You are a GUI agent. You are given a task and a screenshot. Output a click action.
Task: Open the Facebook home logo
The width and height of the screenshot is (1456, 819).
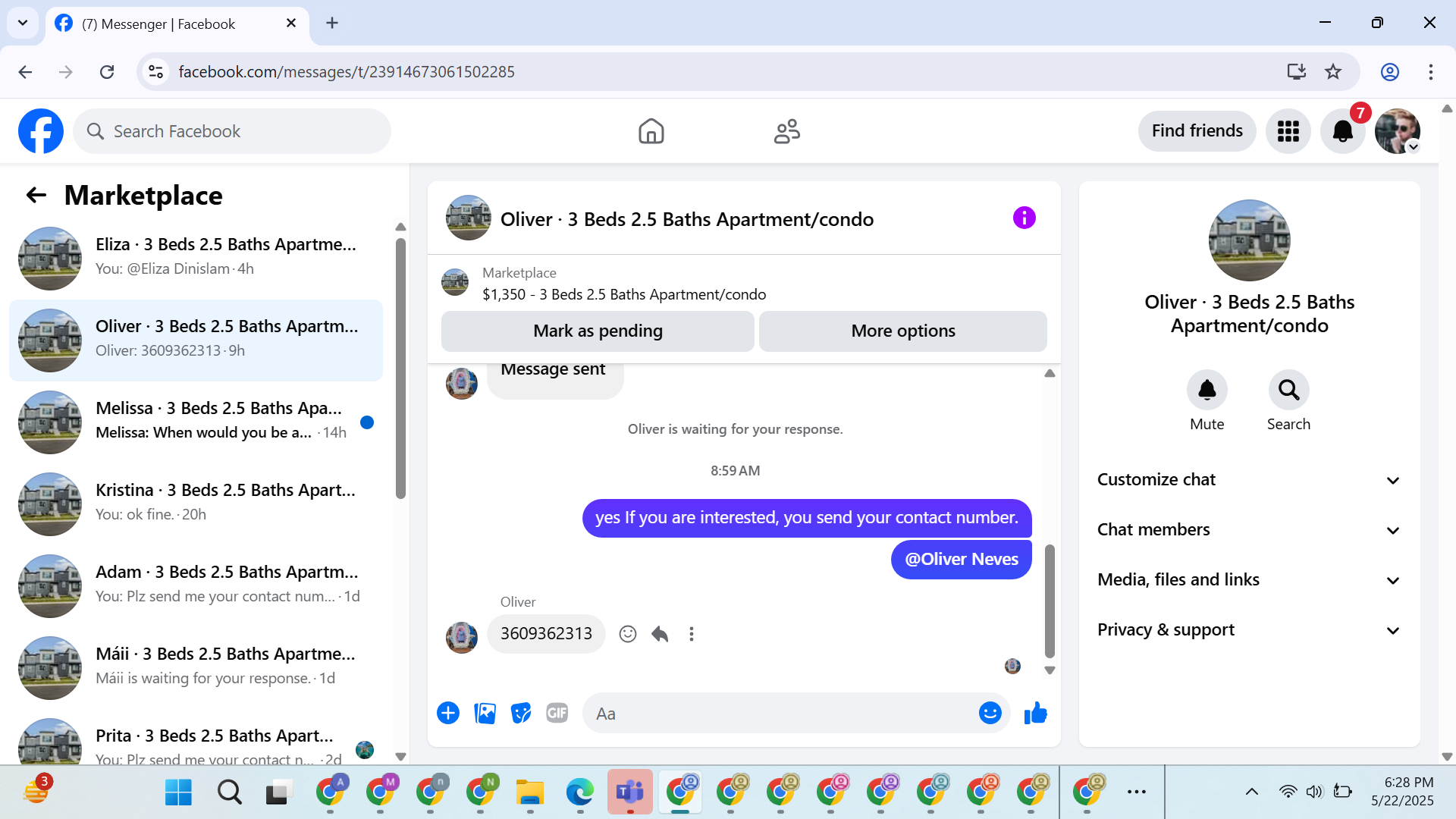tap(41, 131)
